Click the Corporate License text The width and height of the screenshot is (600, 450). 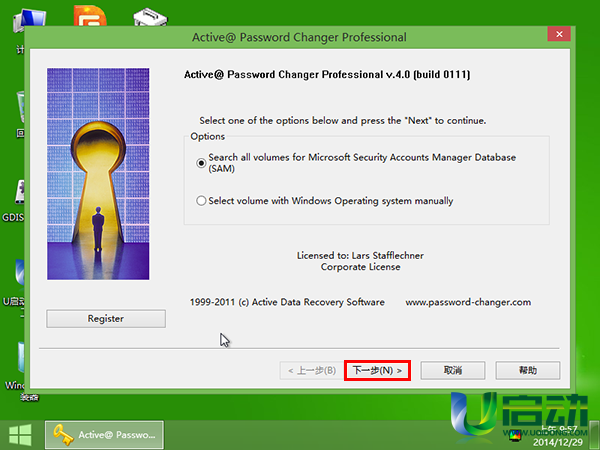tap(360, 267)
